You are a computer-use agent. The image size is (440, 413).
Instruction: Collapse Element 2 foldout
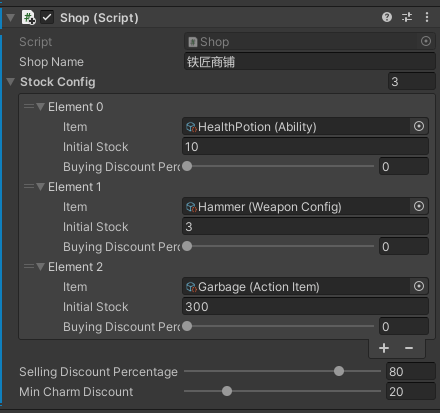(40, 267)
